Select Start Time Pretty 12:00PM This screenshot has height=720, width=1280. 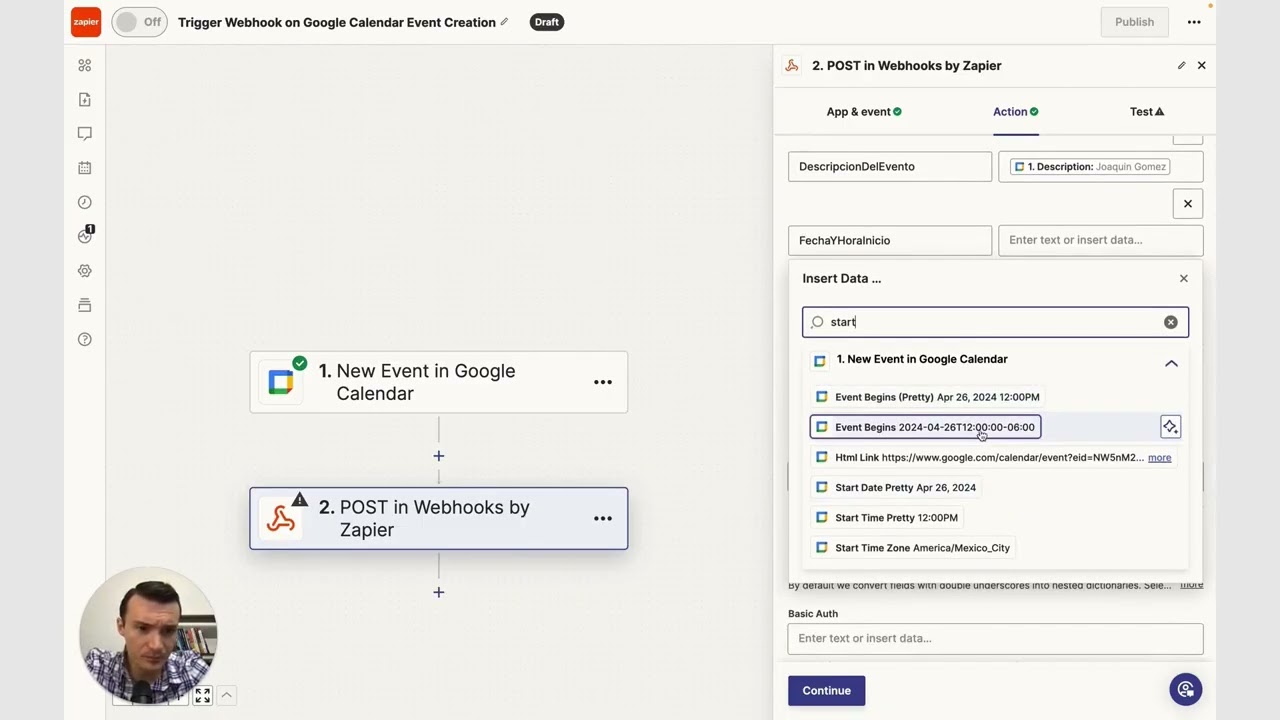point(886,518)
